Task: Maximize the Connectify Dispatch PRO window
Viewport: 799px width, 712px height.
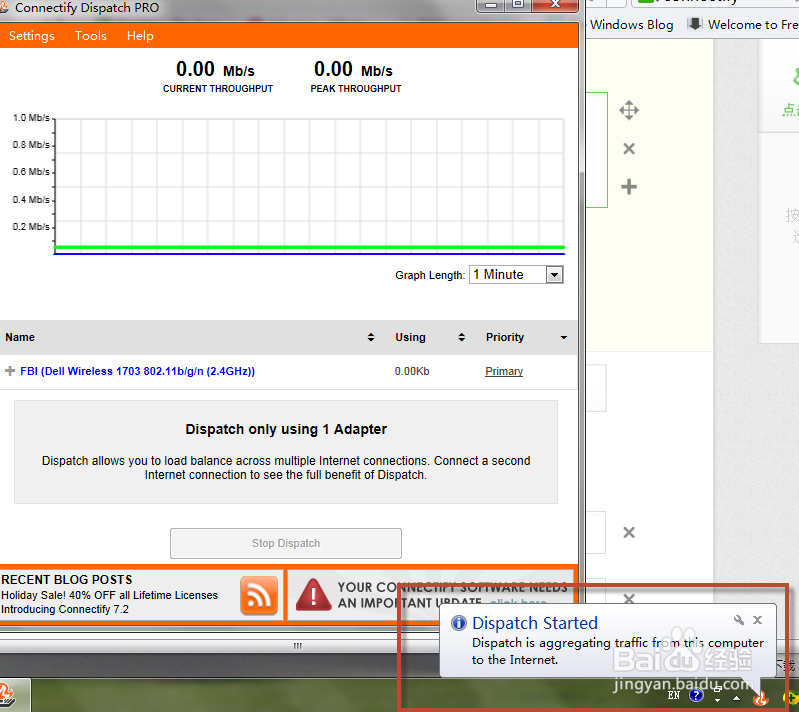Action: [x=518, y=5]
